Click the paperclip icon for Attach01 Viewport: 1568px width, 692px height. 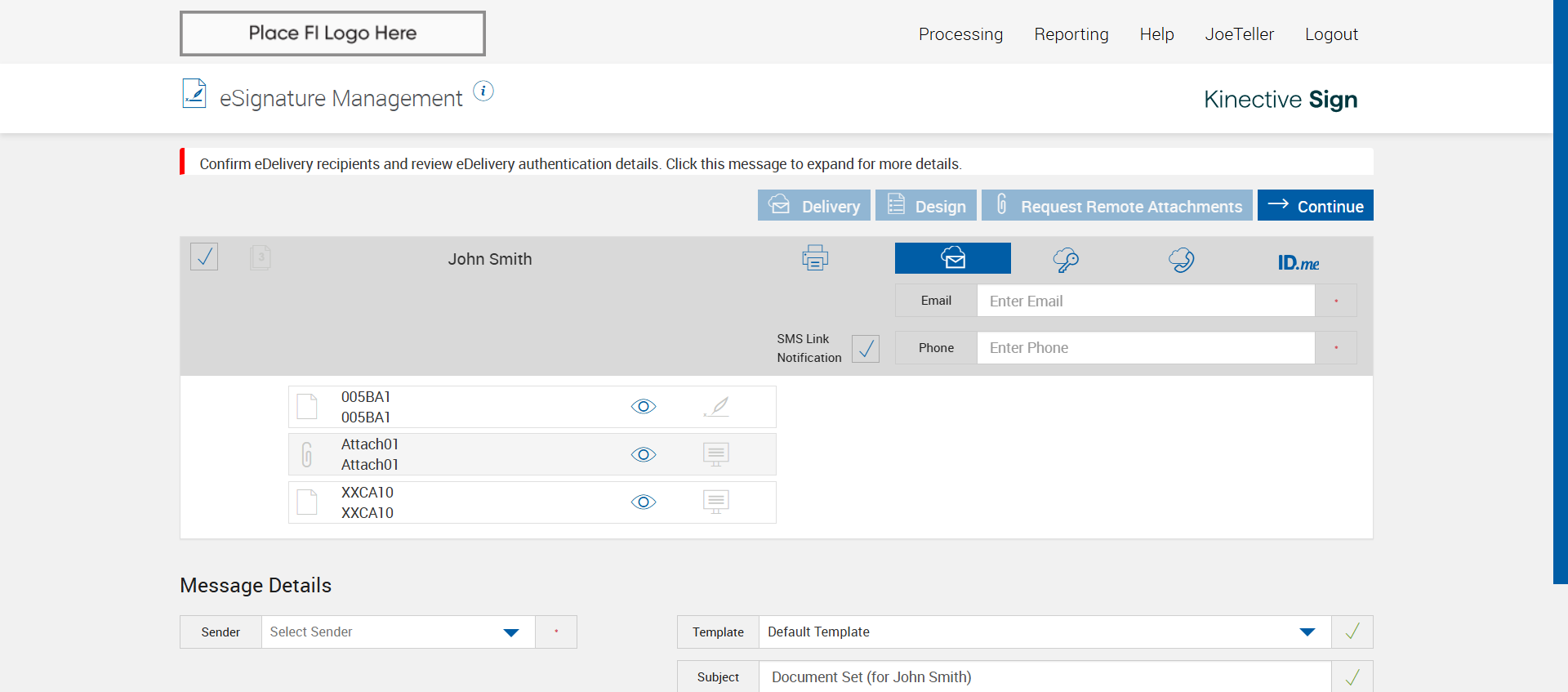click(x=307, y=454)
